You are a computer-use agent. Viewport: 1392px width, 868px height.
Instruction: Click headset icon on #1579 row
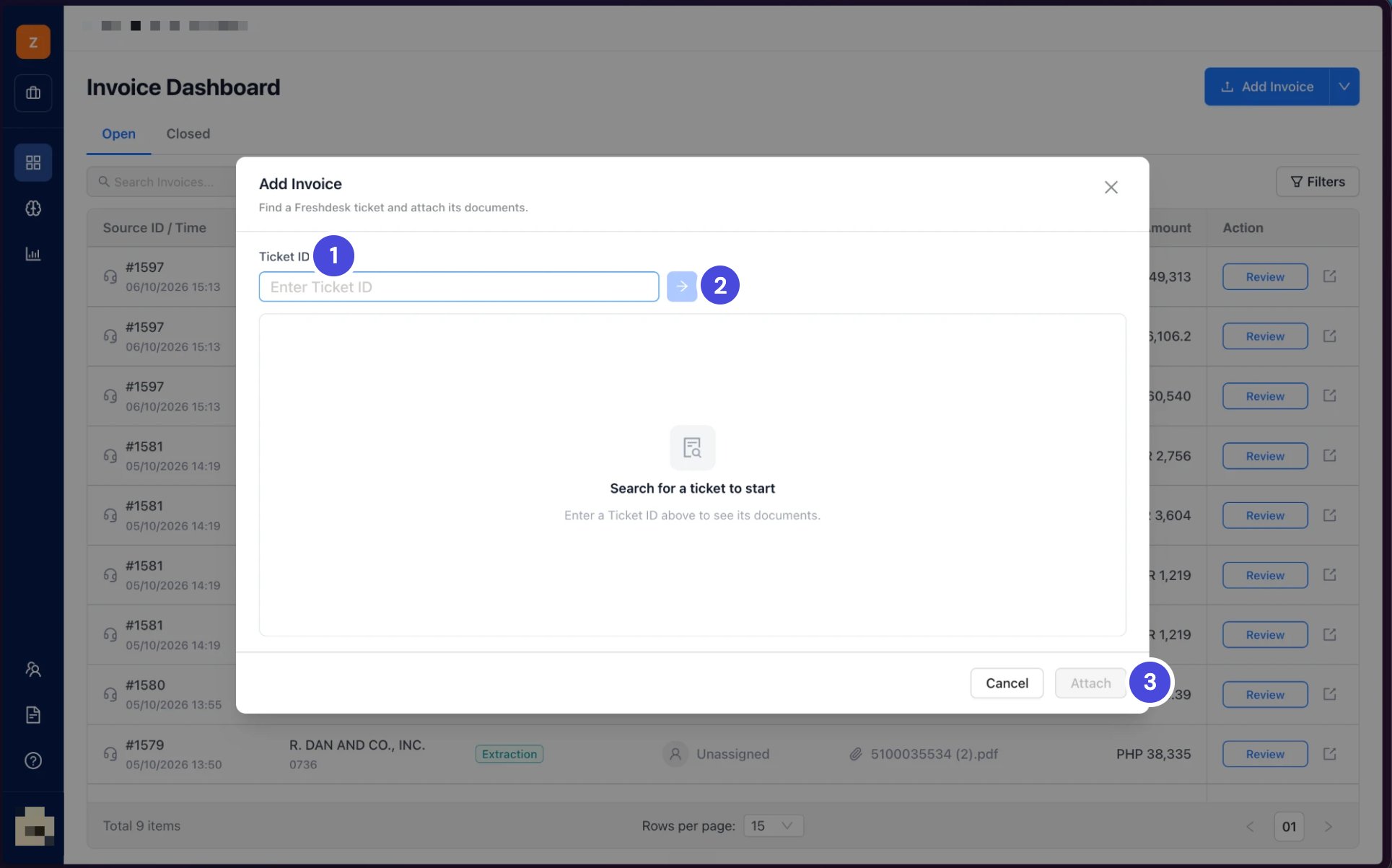click(110, 754)
